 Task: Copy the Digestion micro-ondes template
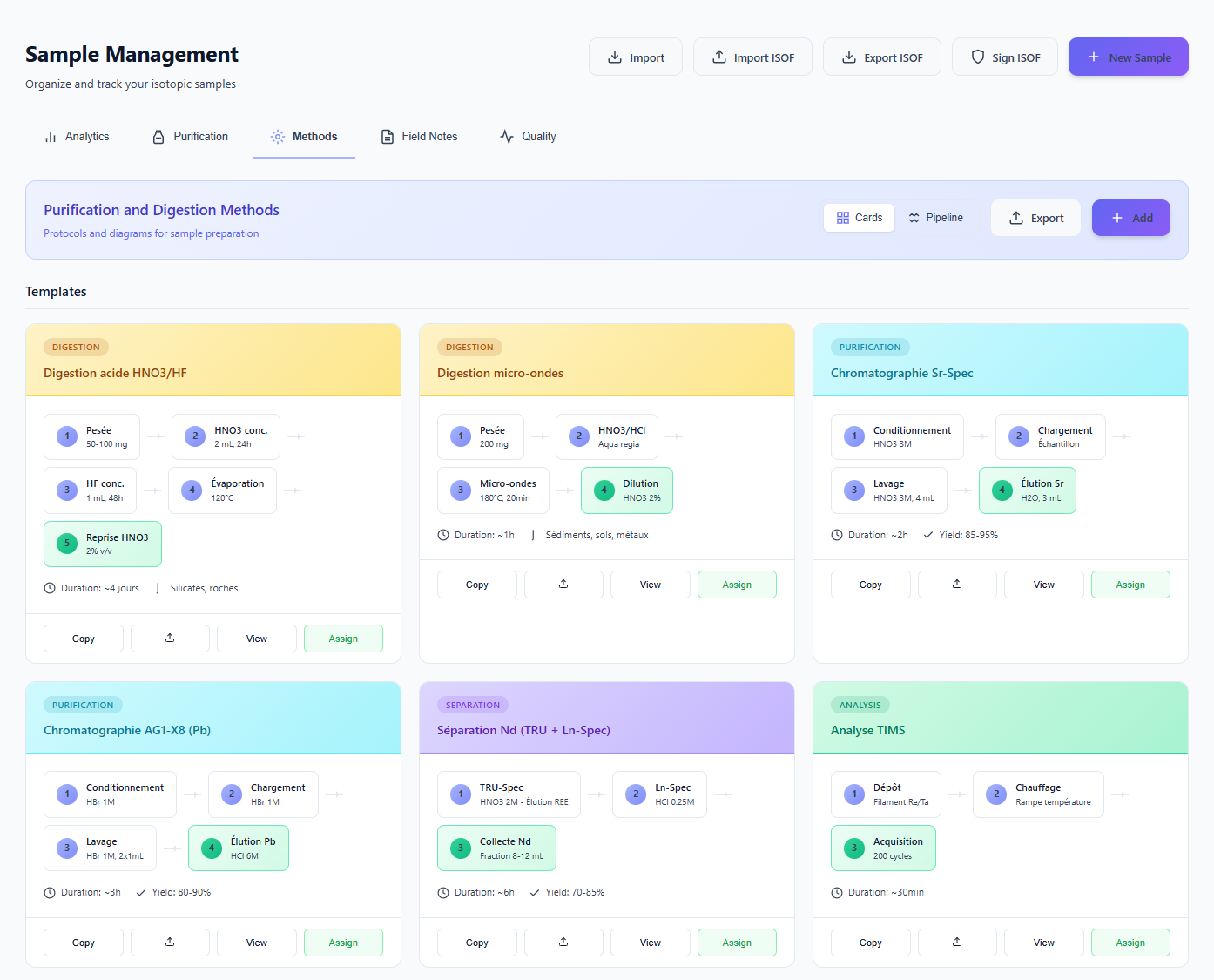pyautogui.click(x=476, y=584)
